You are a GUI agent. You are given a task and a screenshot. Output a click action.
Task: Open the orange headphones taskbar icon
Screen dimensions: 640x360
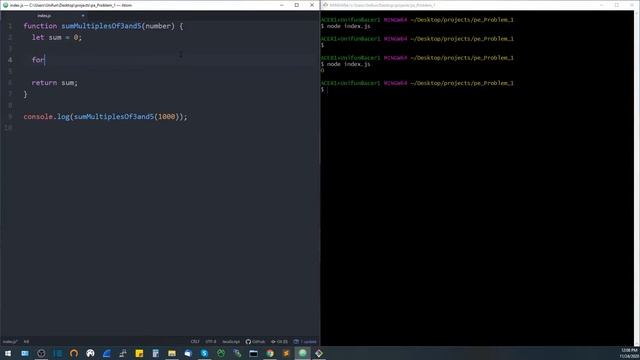(x=74, y=353)
